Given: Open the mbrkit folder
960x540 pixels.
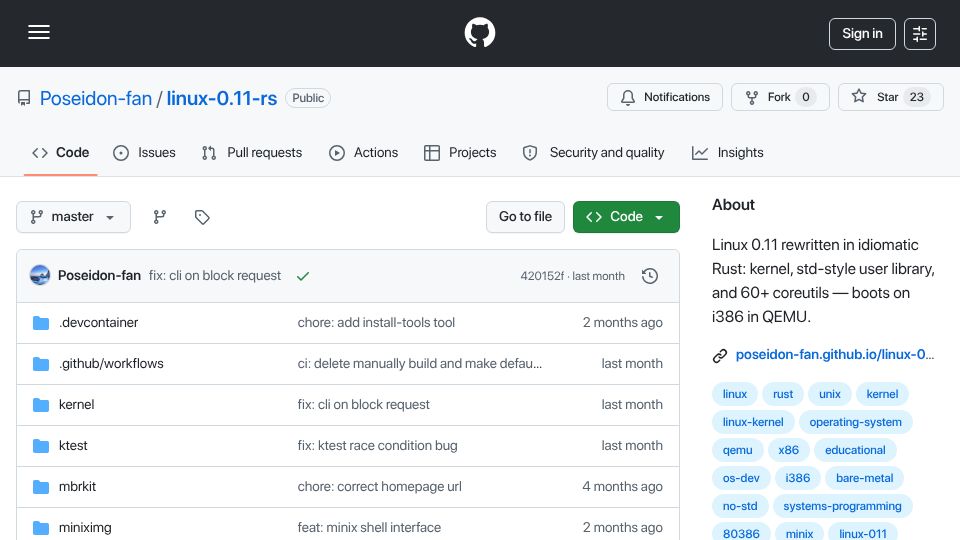Looking at the screenshot, I should [x=77, y=487].
